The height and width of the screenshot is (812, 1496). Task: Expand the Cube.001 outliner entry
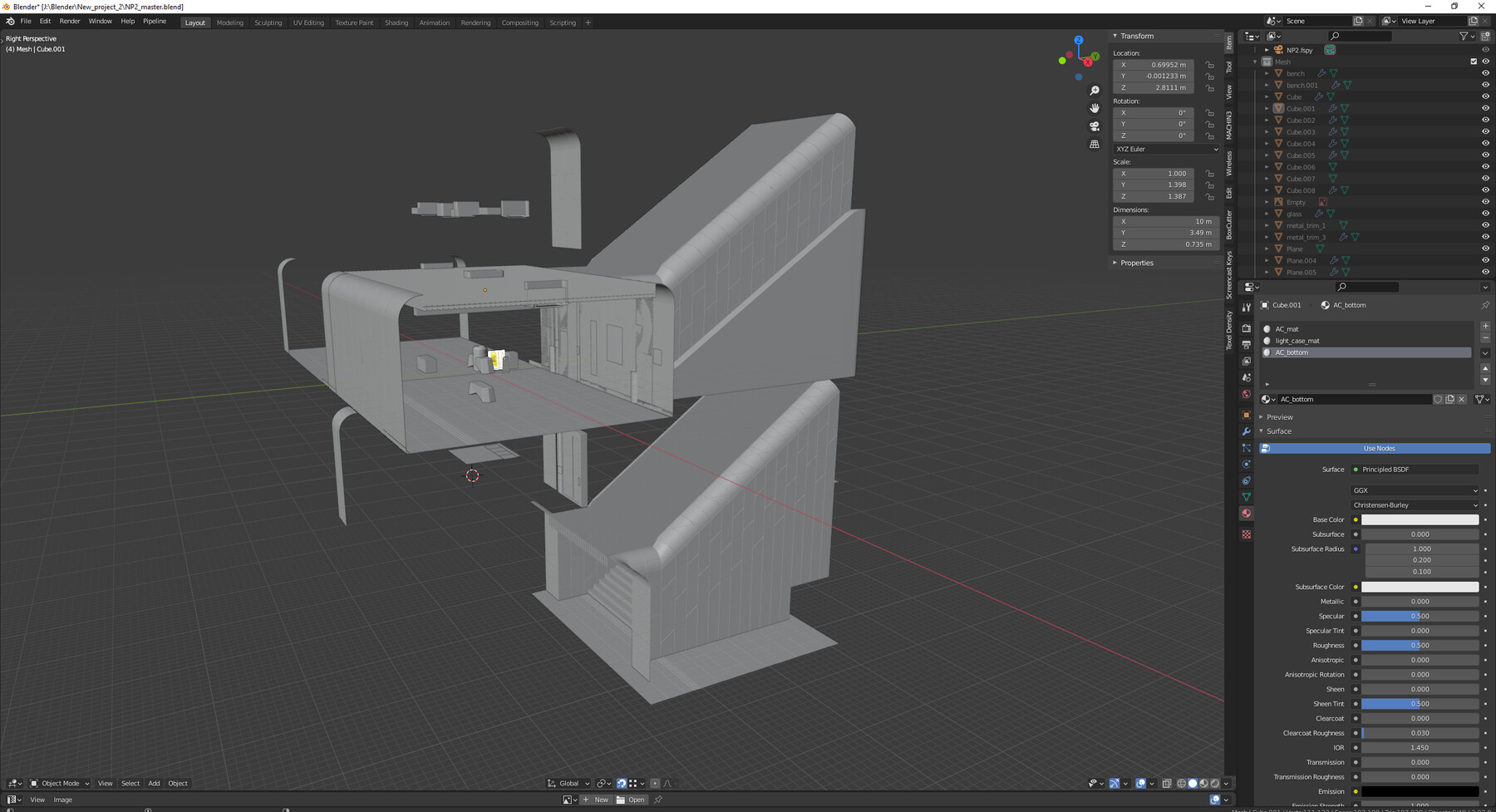click(x=1267, y=108)
